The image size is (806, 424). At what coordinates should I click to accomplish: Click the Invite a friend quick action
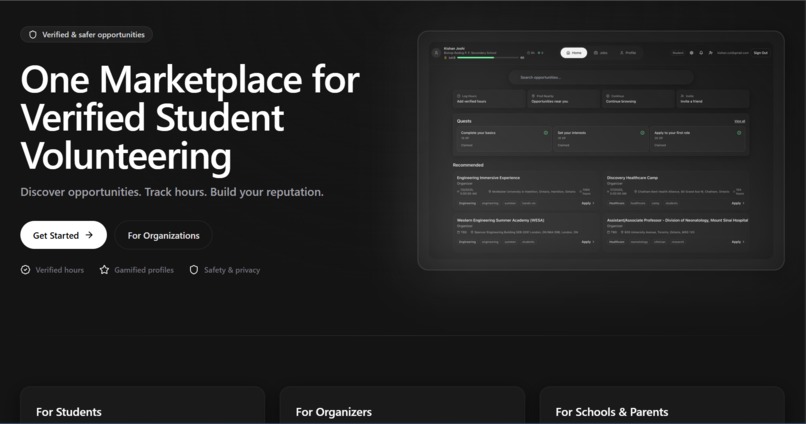click(712, 99)
